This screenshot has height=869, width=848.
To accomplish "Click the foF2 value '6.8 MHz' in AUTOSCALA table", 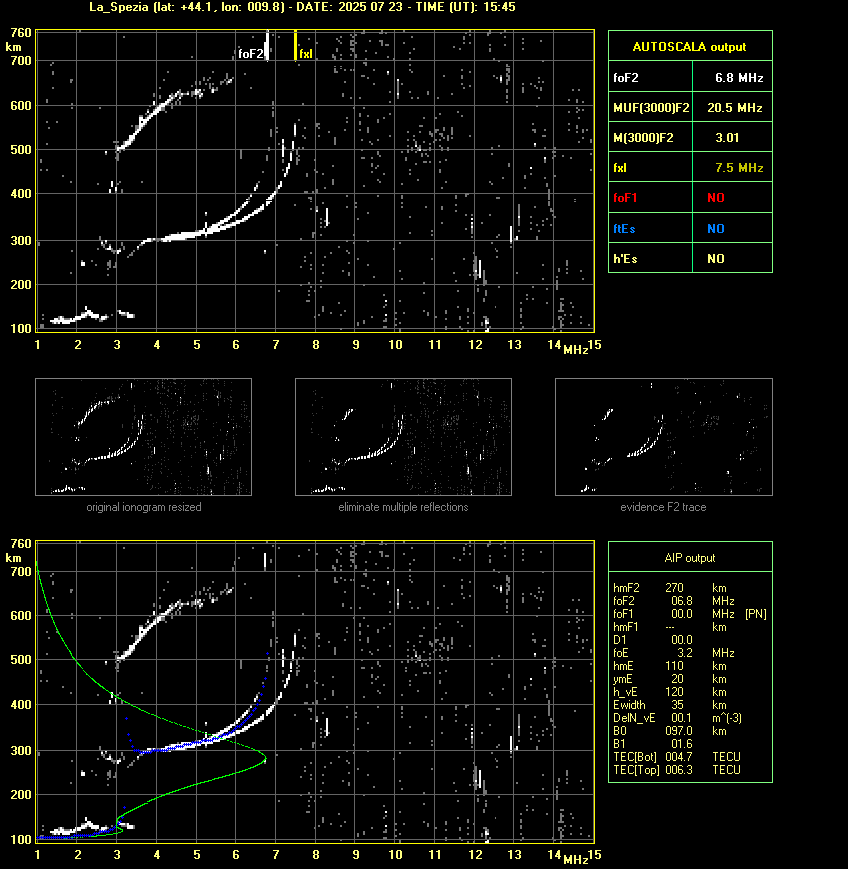I will (739, 78).
